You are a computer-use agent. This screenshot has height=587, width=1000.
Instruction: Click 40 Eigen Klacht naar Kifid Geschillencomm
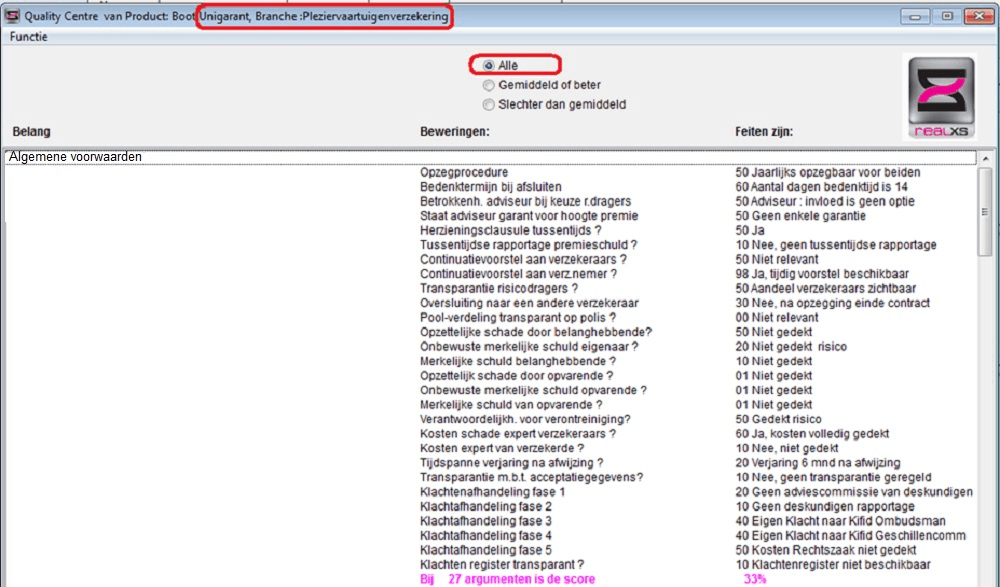coord(851,536)
